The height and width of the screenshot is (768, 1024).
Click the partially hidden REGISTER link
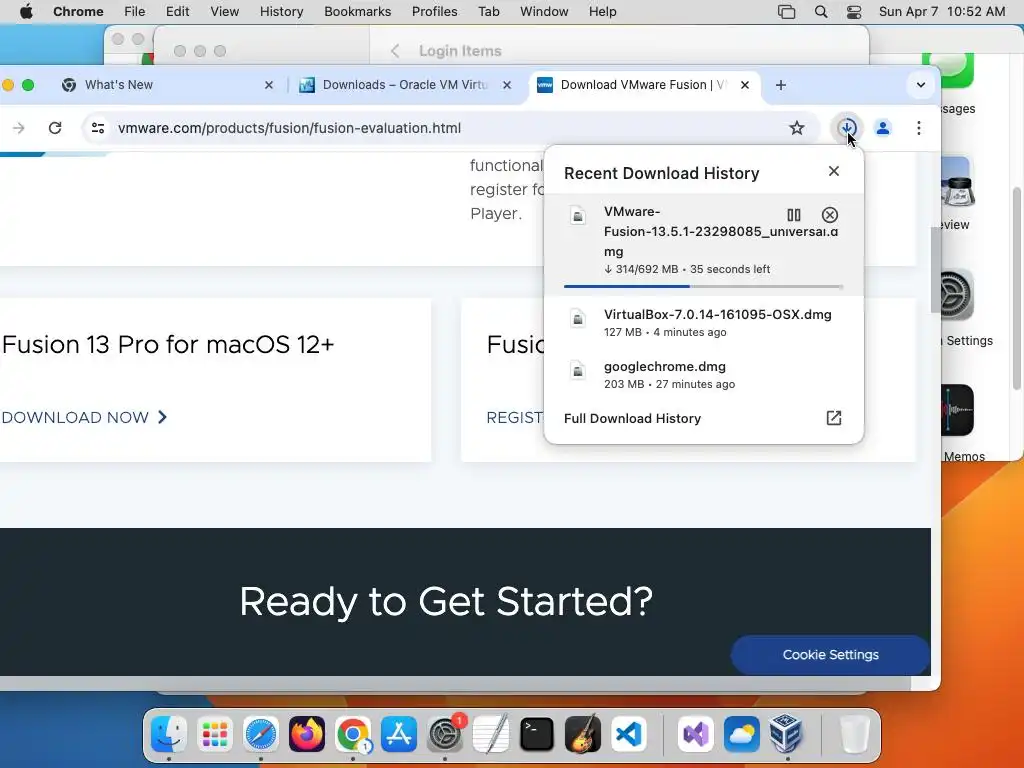[x=515, y=417]
